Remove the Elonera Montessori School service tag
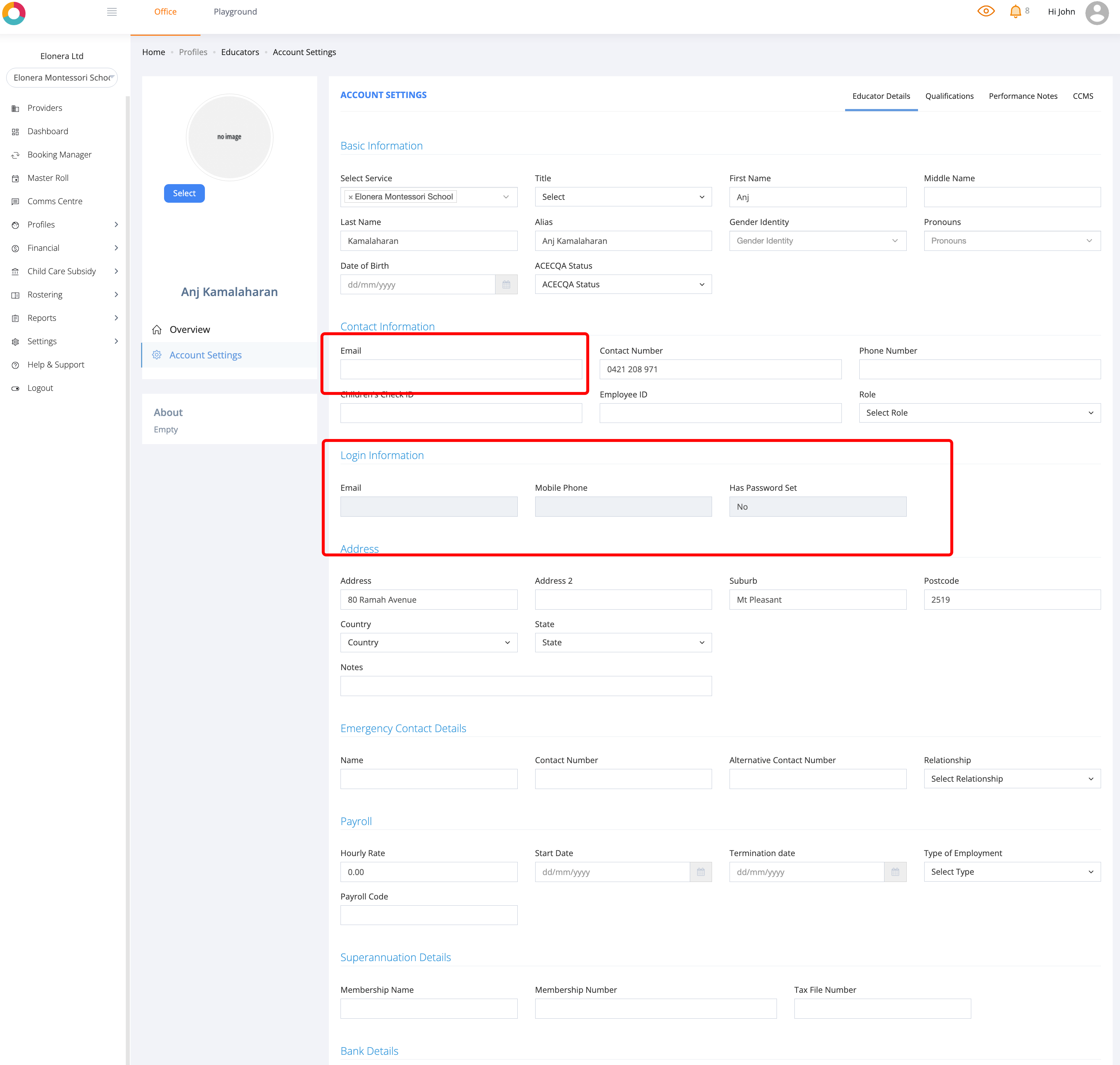1120x1065 pixels. (x=350, y=197)
